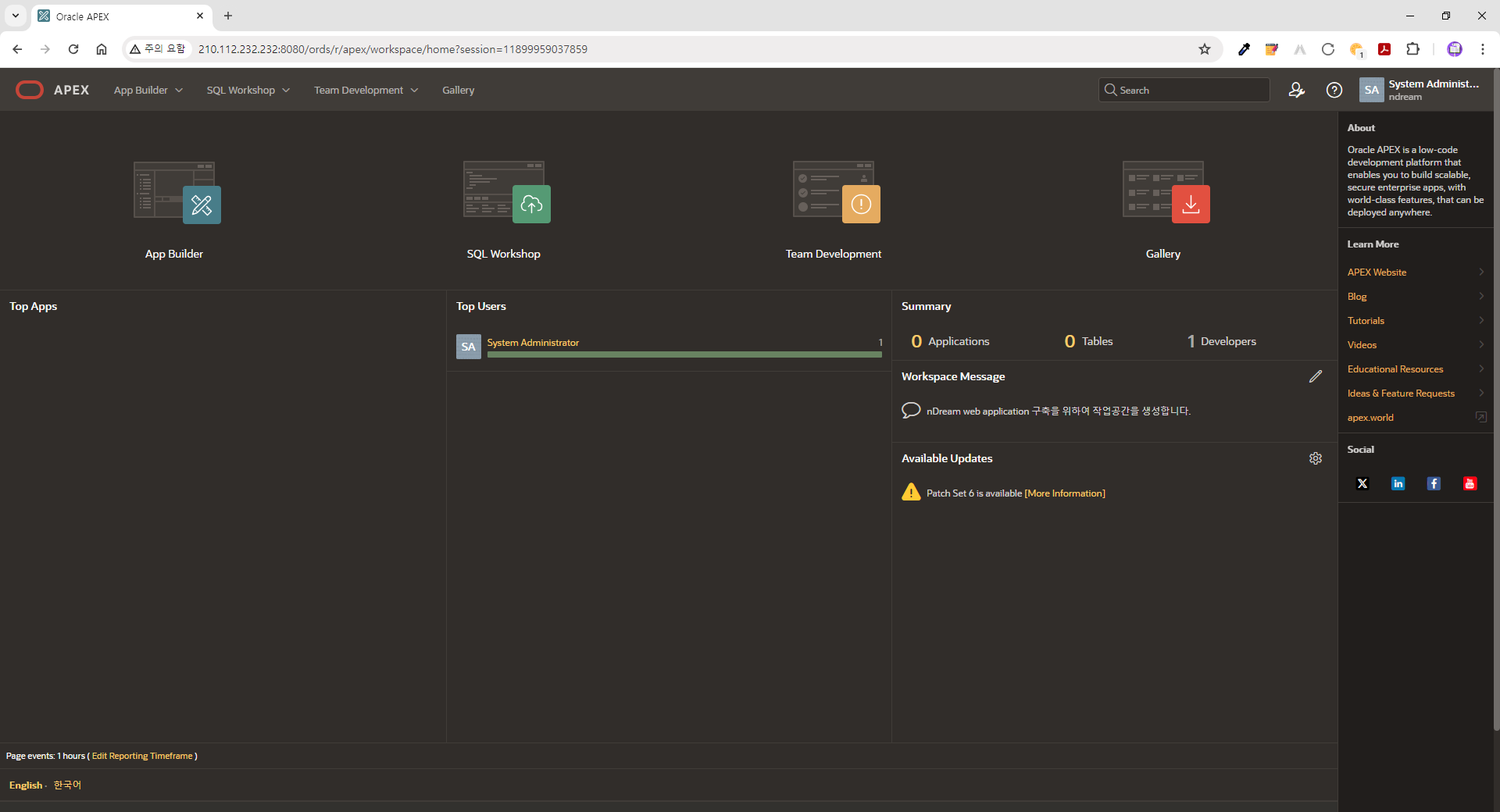Open Ideas & Feature Requests link
The width and height of the screenshot is (1500, 812).
pos(1401,394)
